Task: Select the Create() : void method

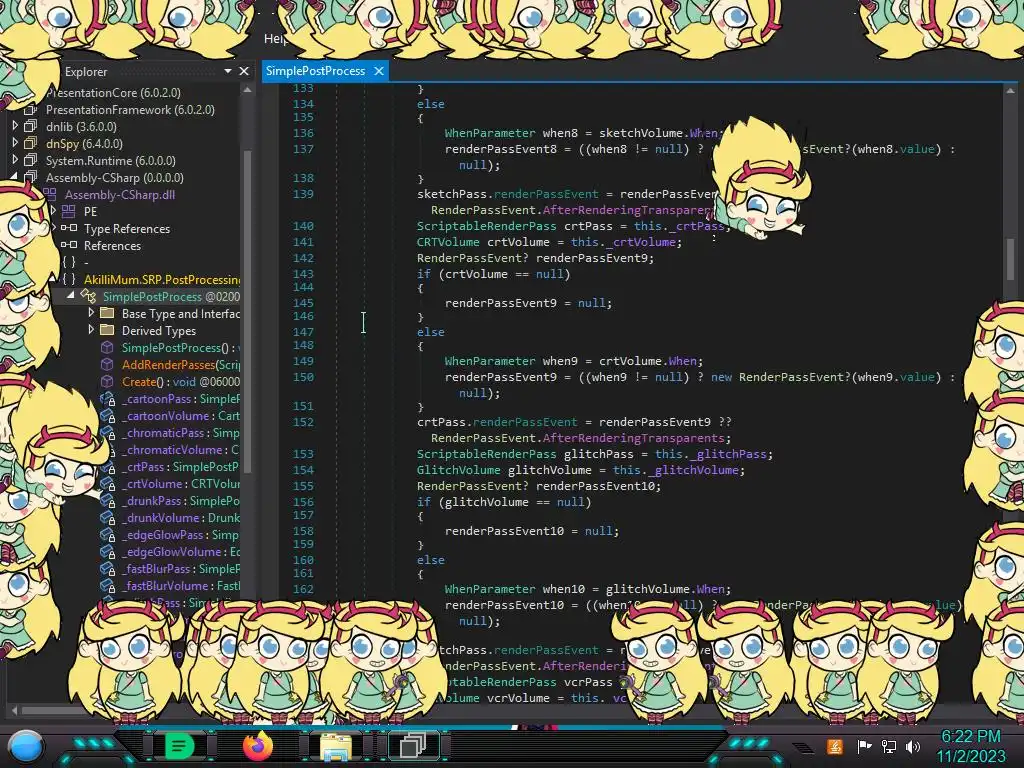Action: click(x=181, y=381)
